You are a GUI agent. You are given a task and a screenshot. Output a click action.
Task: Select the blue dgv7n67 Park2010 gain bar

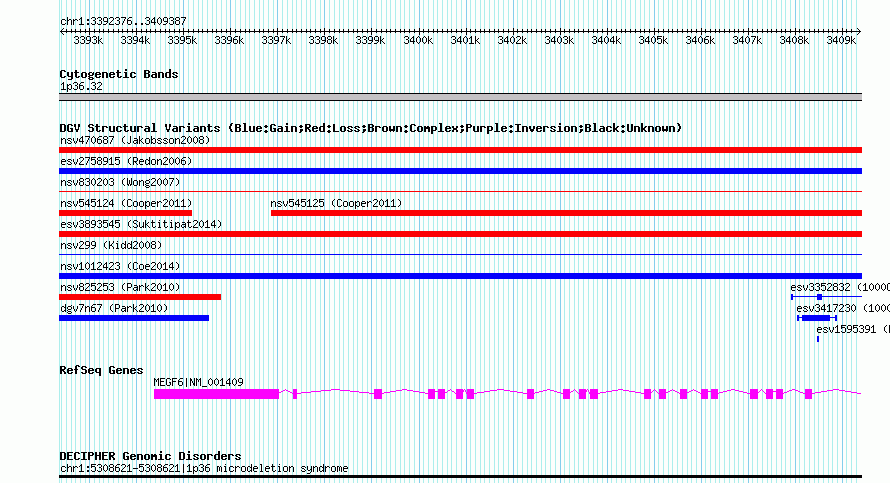click(x=134, y=318)
